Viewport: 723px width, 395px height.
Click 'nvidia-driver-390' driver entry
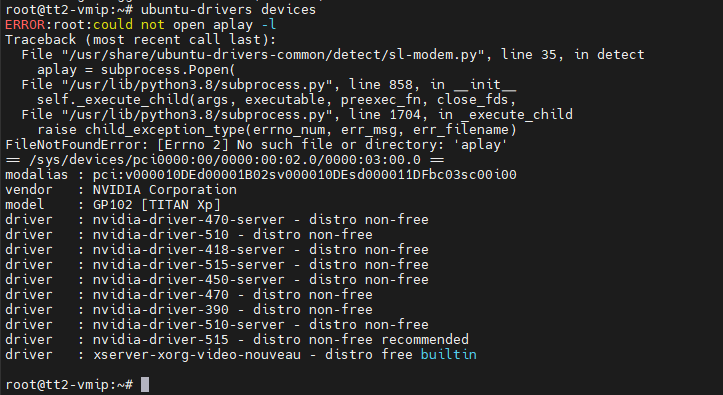(189, 309)
